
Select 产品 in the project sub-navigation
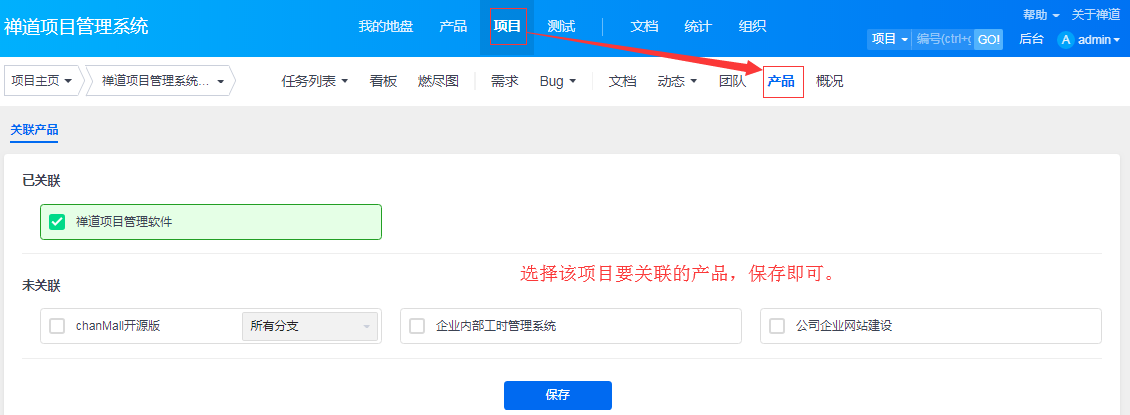tap(783, 81)
